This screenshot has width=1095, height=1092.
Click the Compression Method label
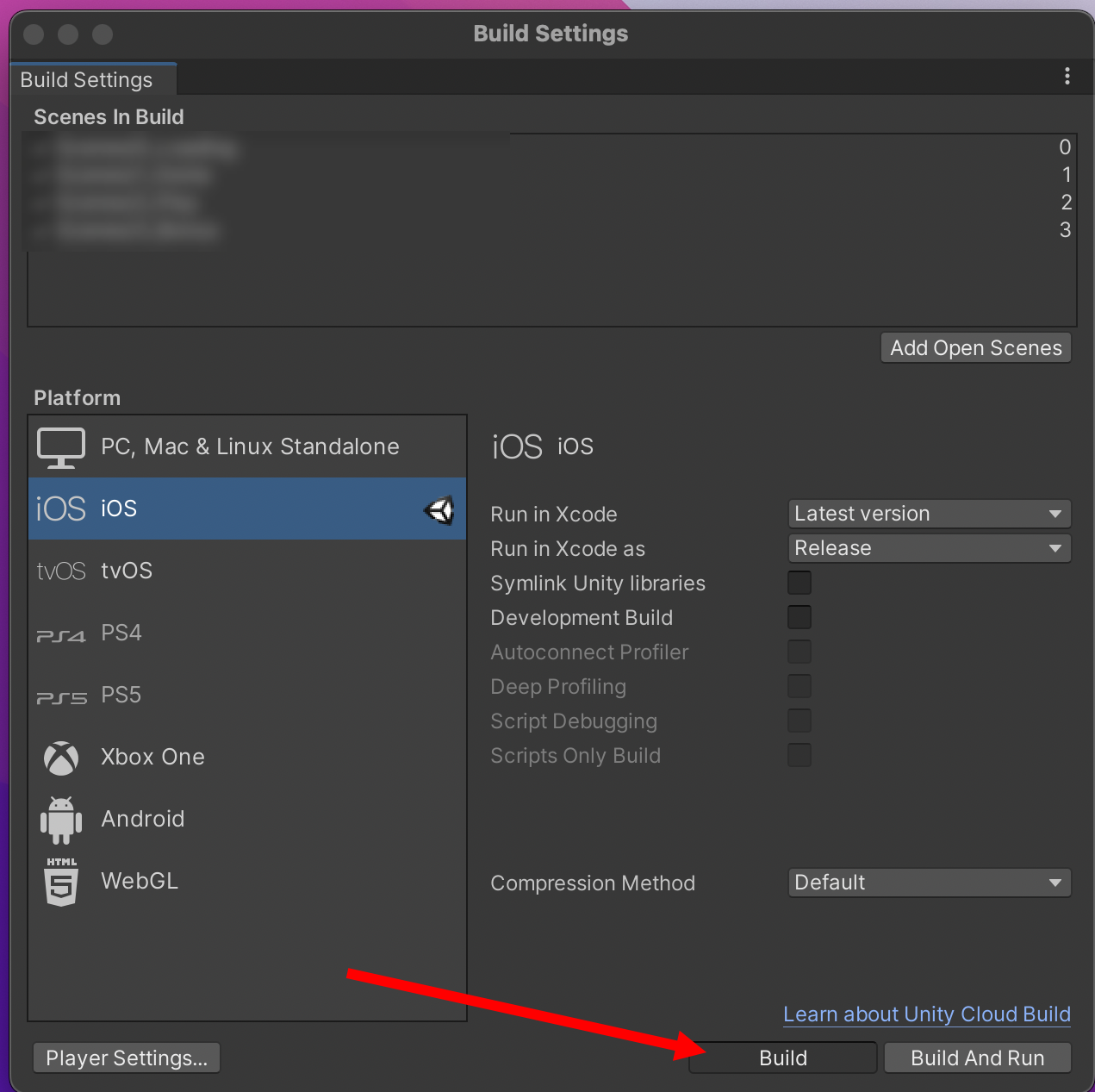(593, 883)
